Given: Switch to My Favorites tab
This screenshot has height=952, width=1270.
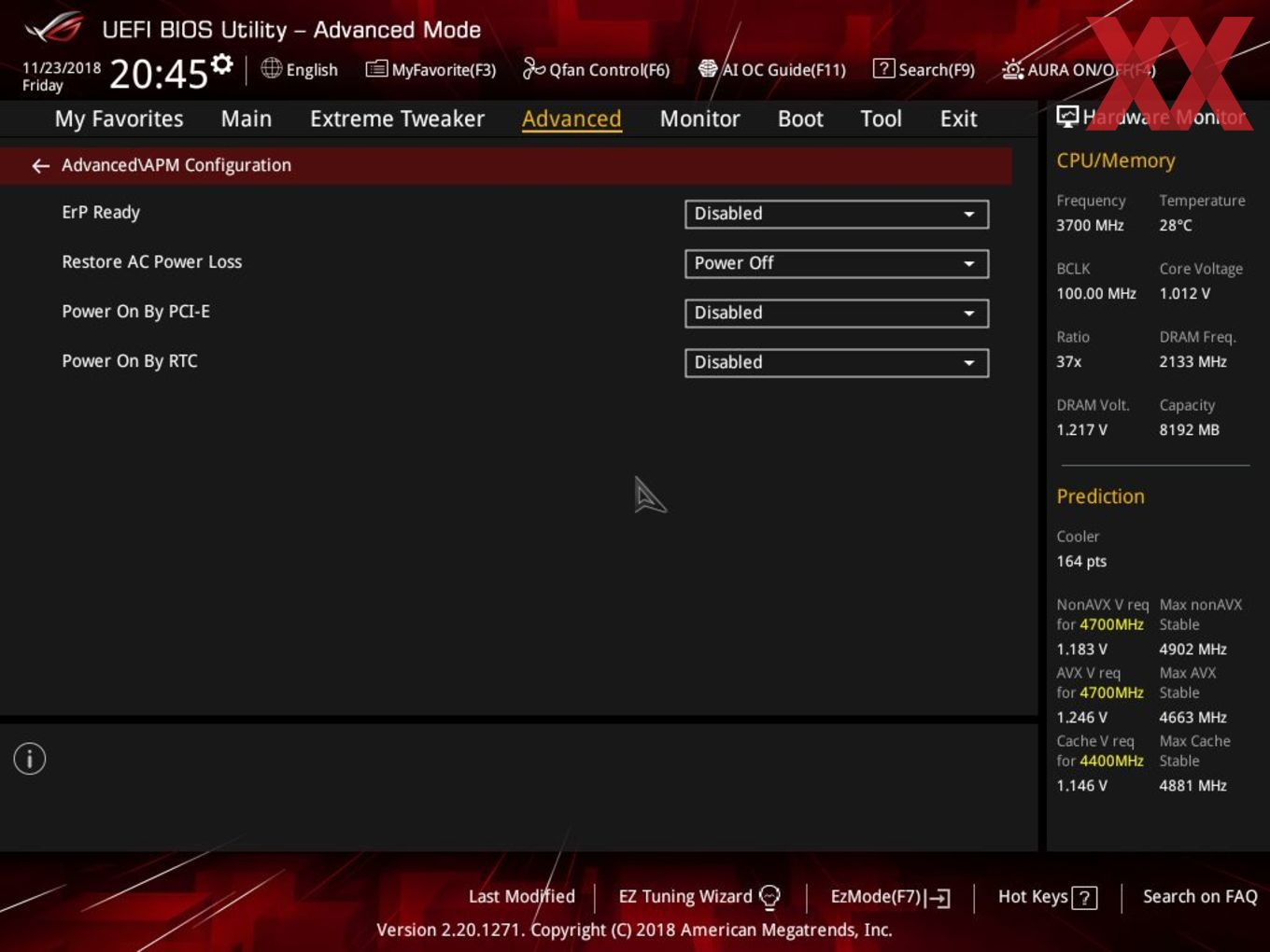Looking at the screenshot, I should [x=119, y=119].
